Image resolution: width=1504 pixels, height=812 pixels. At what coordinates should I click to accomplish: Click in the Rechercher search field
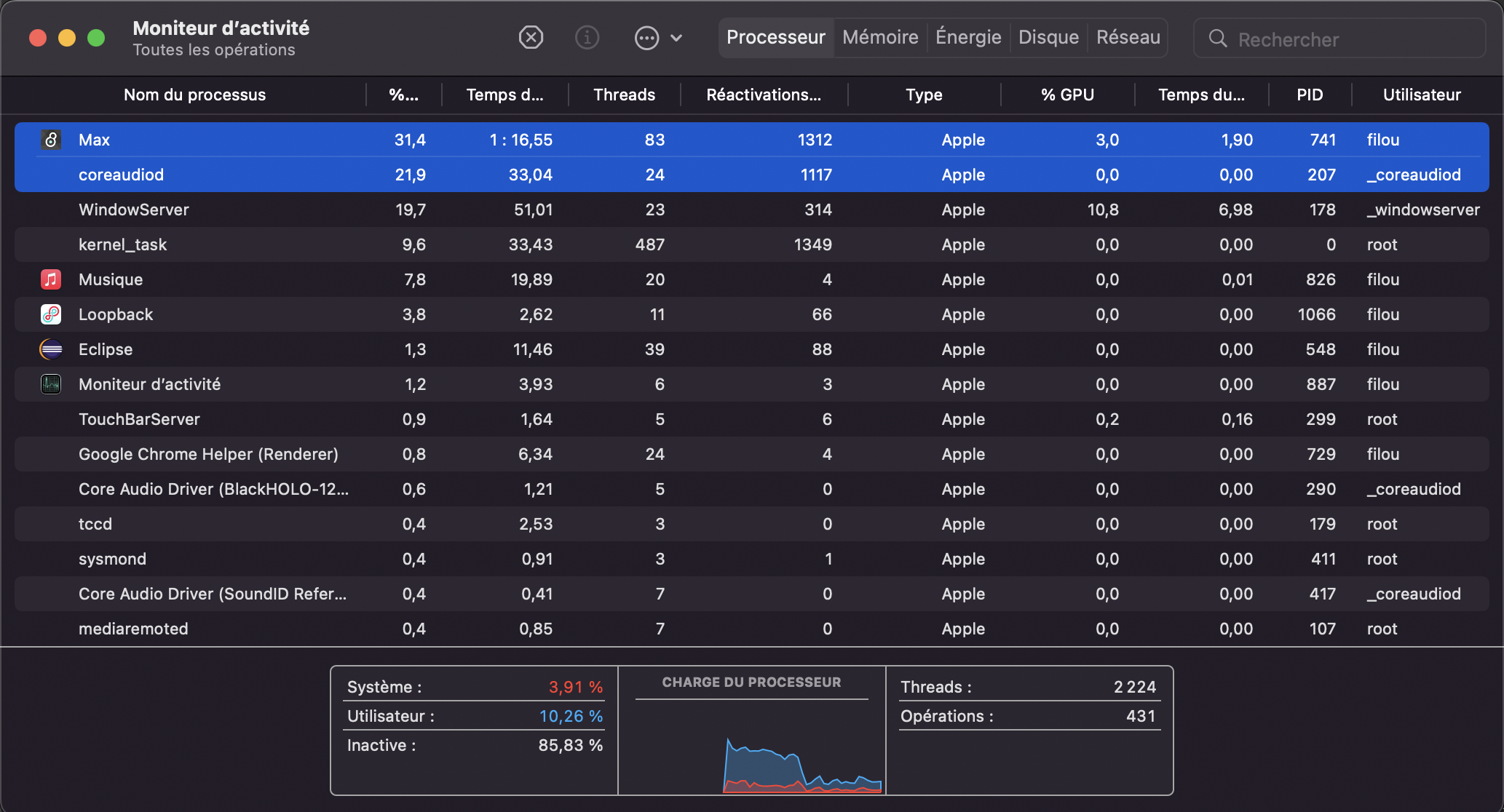(1339, 39)
